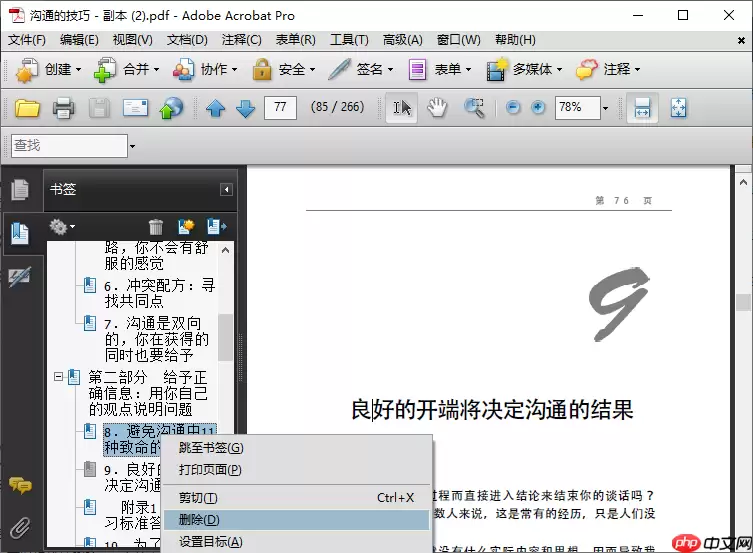The width and height of the screenshot is (753, 553).
Task: Choose 删除(D) from context menu
Action: pyautogui.click(x=296, y=520)
